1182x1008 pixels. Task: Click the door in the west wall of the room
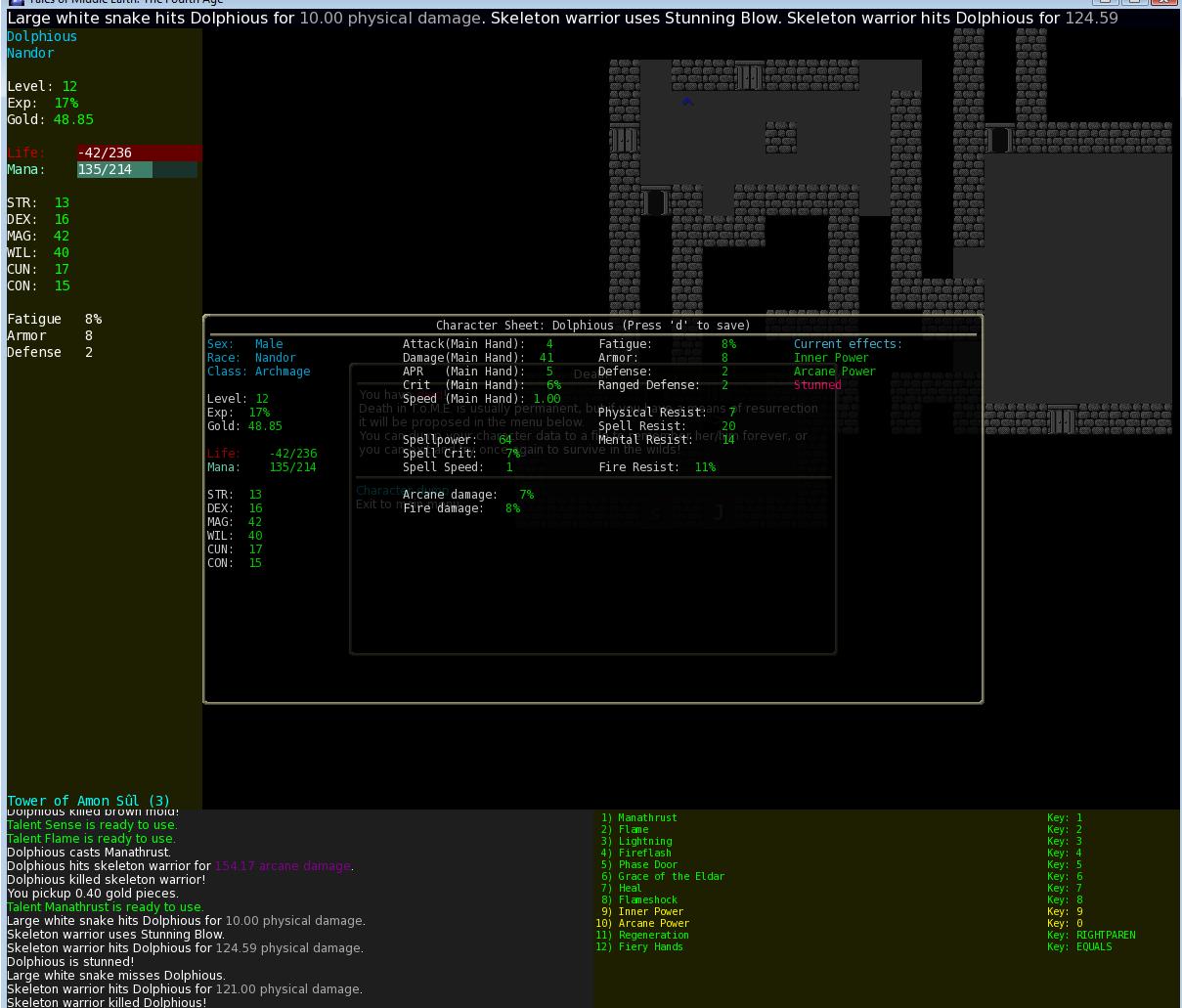pos(625,138)
